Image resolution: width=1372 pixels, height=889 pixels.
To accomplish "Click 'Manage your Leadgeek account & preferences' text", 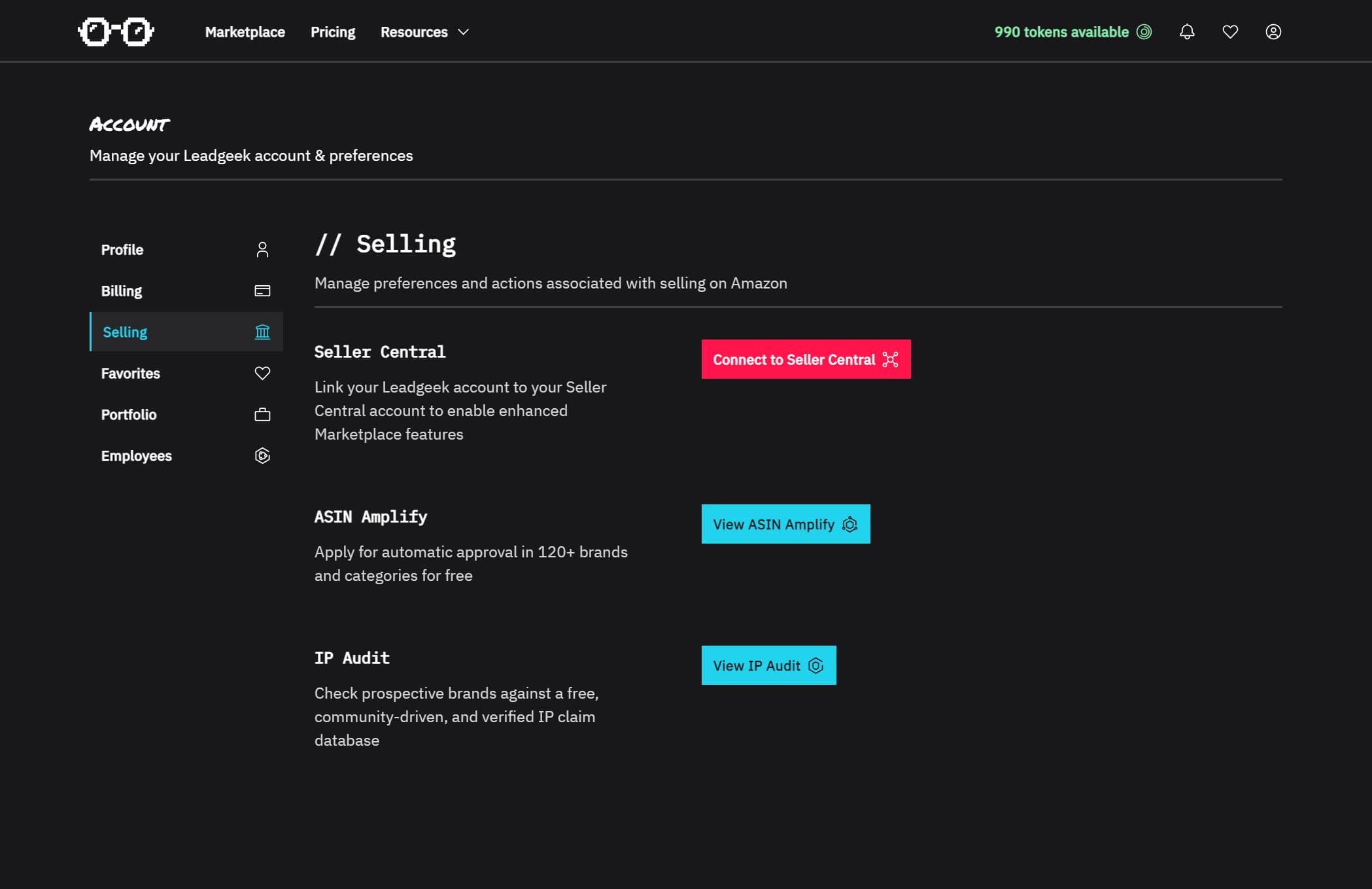I will (251, 155).
